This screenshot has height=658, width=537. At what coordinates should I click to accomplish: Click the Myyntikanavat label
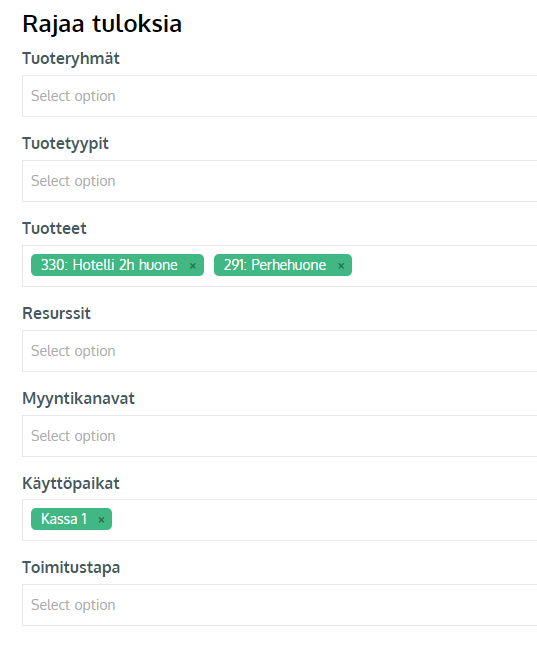tap(78, 399)
